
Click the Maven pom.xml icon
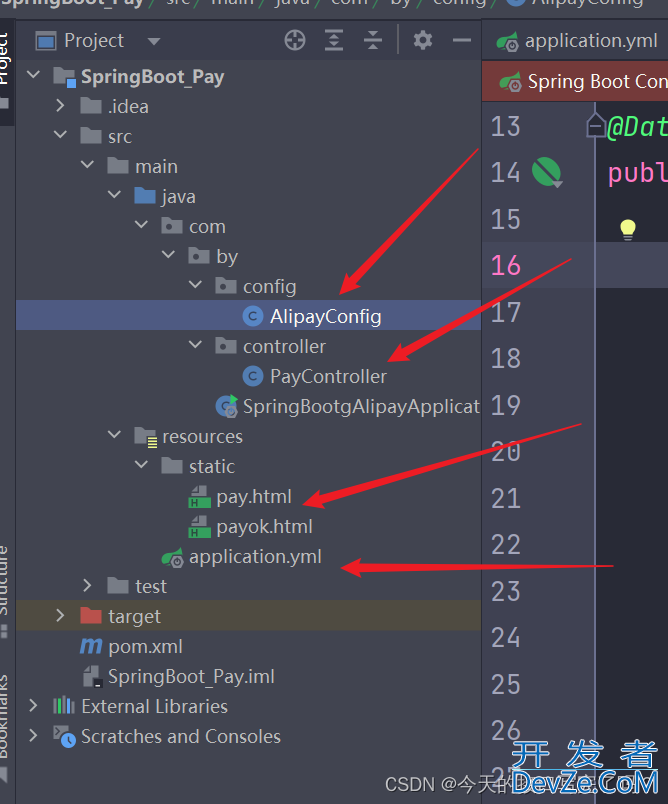[91, 646]
